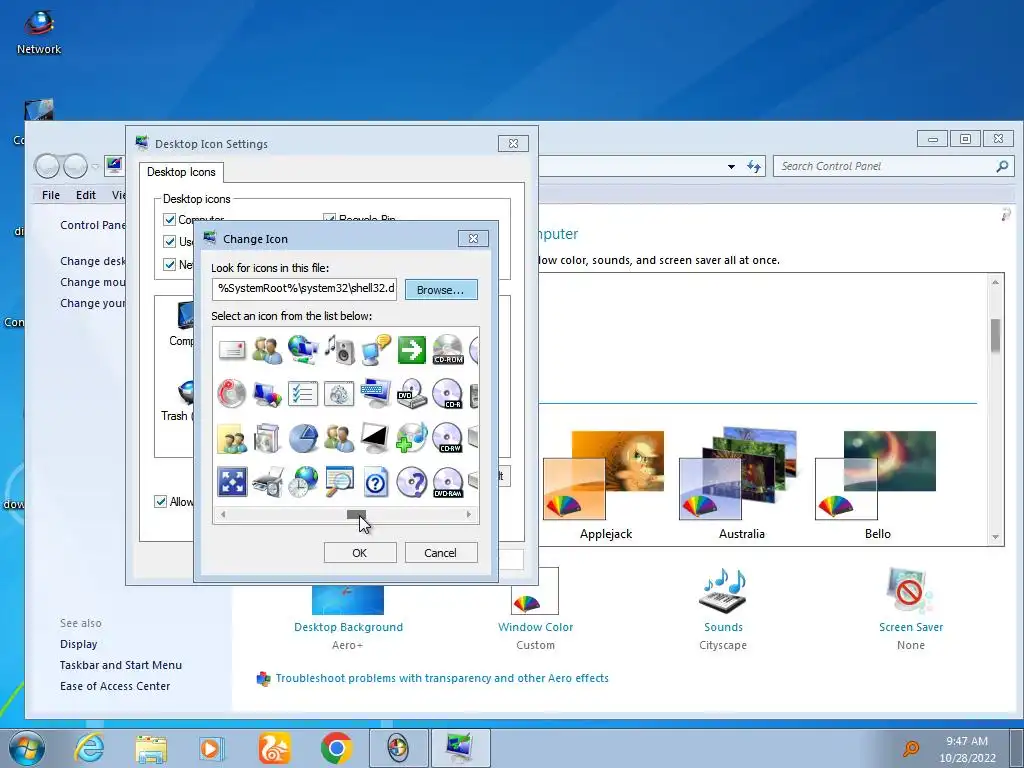
Task: Open the File menu in Control Panel
Action: [51, 195]
